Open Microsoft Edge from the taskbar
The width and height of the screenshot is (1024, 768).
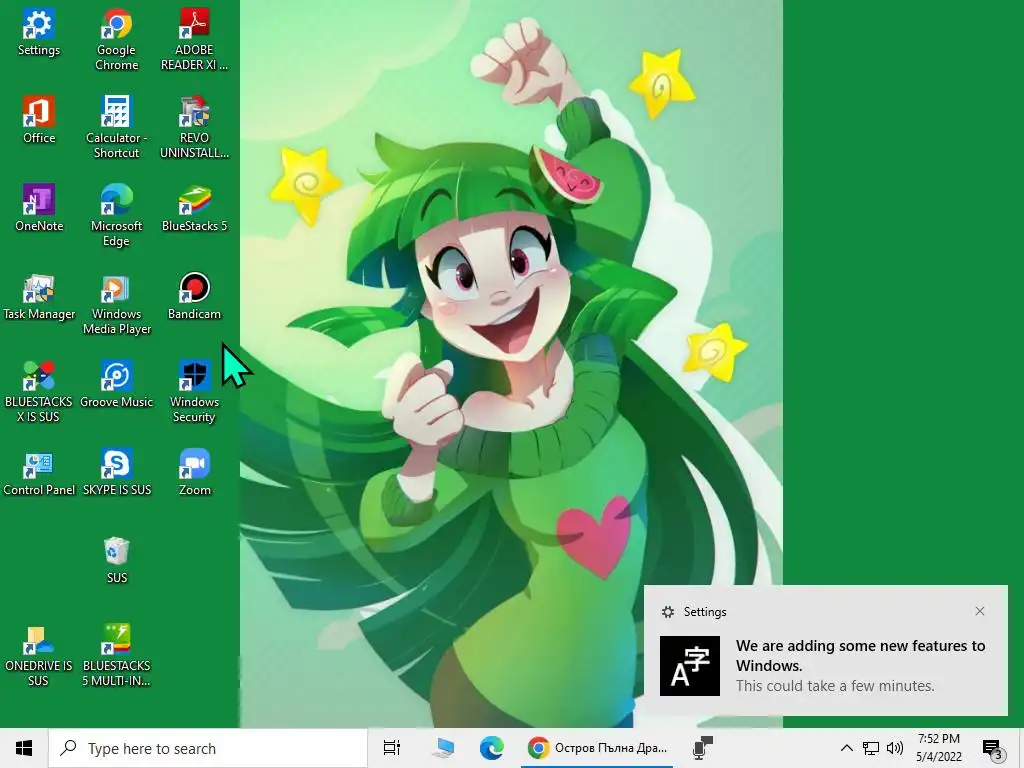click(x=491, y=748)
